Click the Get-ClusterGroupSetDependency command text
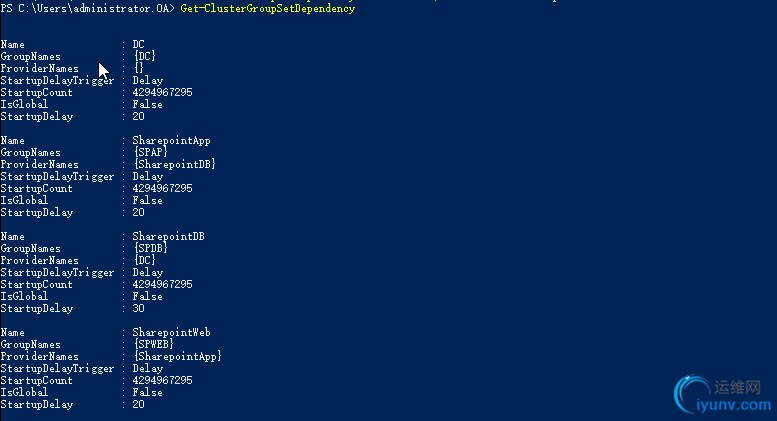This screenshot has width=777, height=421. pyautogui.click(x=268, y=9)
